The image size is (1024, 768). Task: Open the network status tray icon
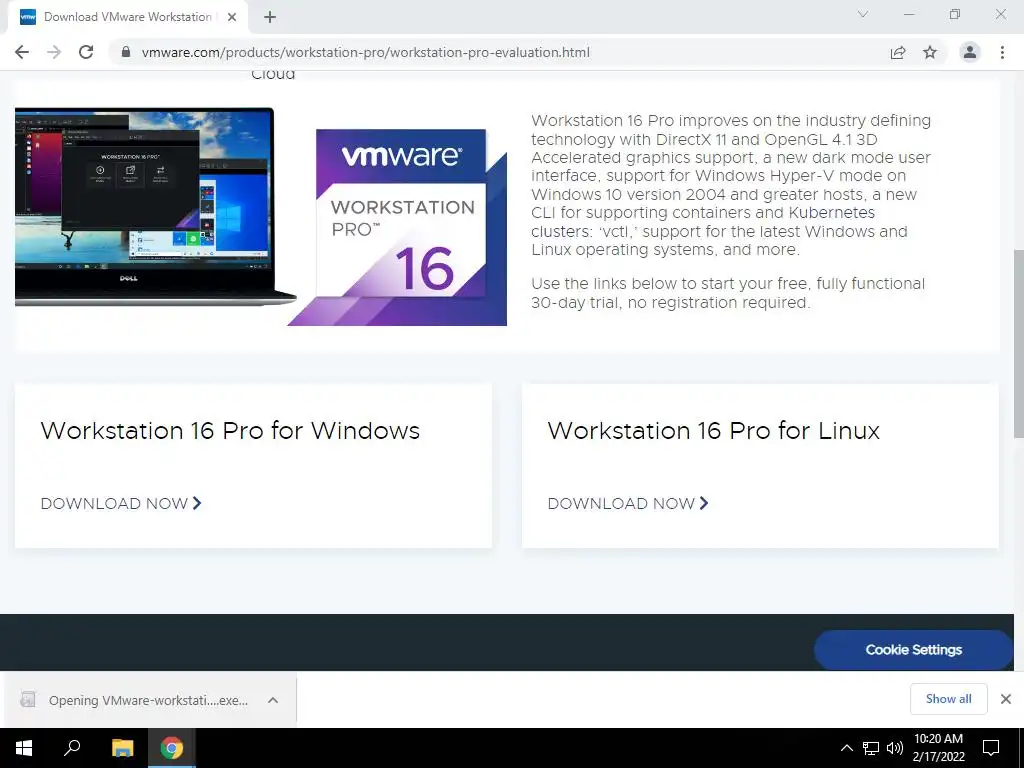point(871,748)
